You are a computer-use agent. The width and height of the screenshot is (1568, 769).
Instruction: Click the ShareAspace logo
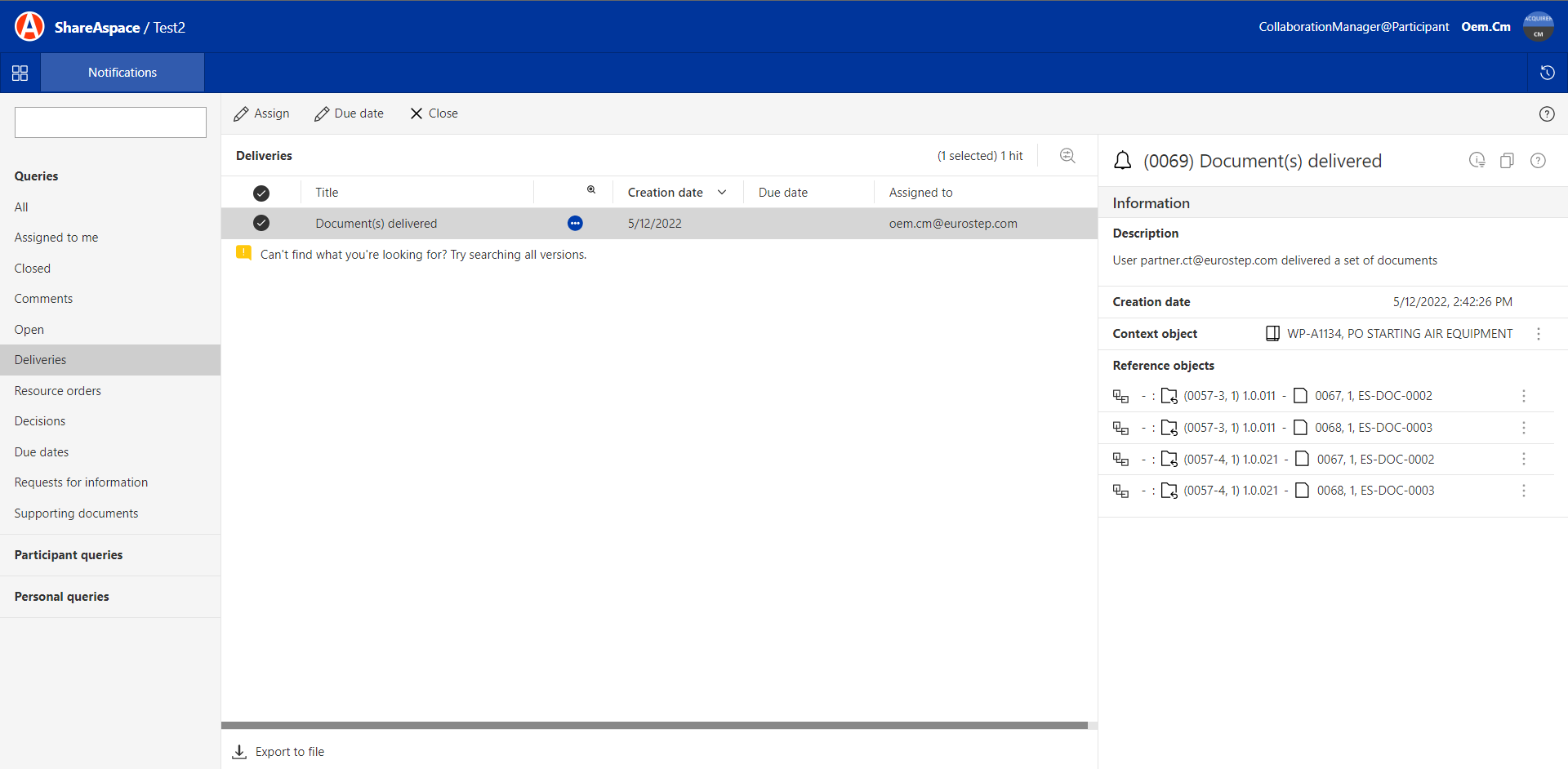click(29, 27)
